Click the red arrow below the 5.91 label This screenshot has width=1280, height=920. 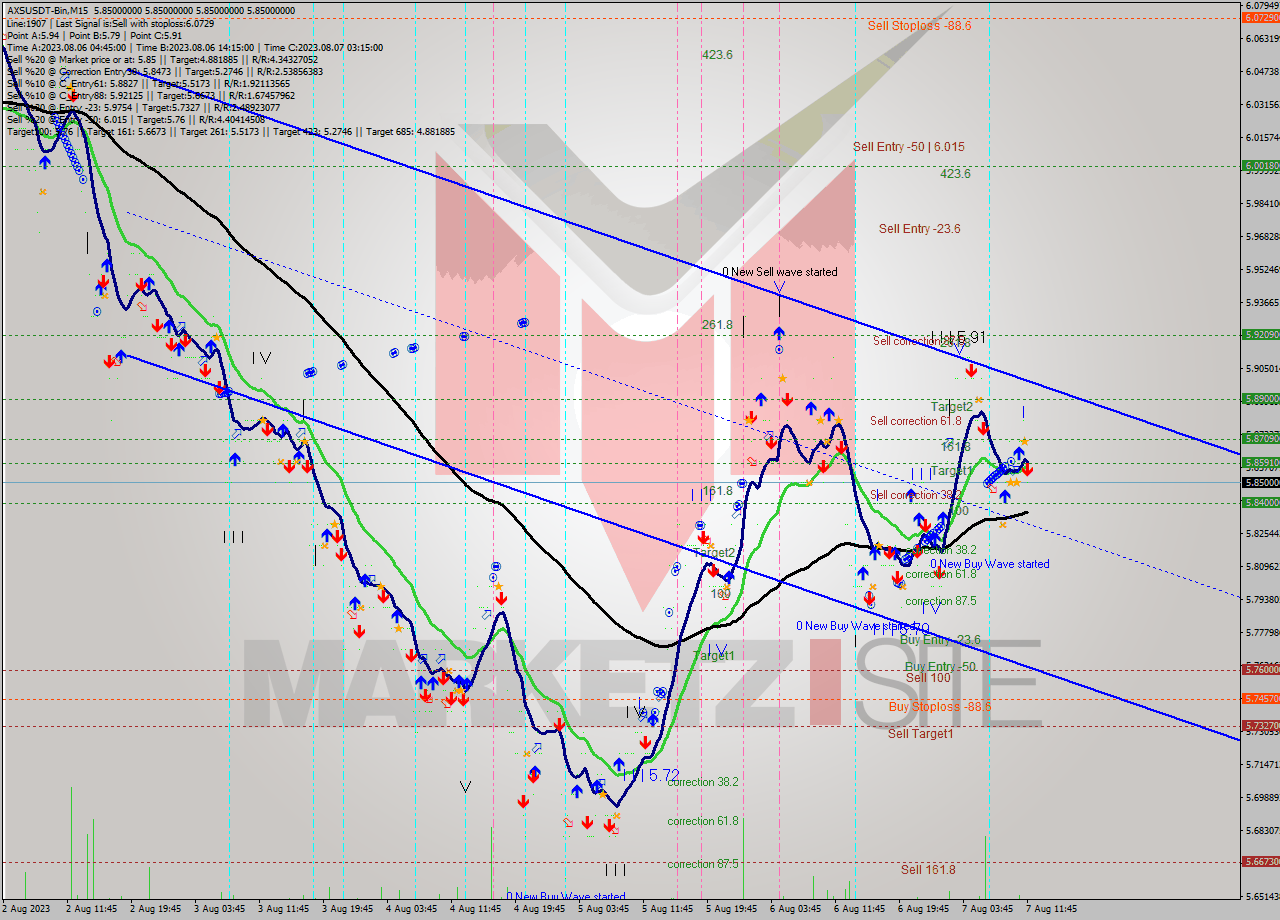[971, 371]
